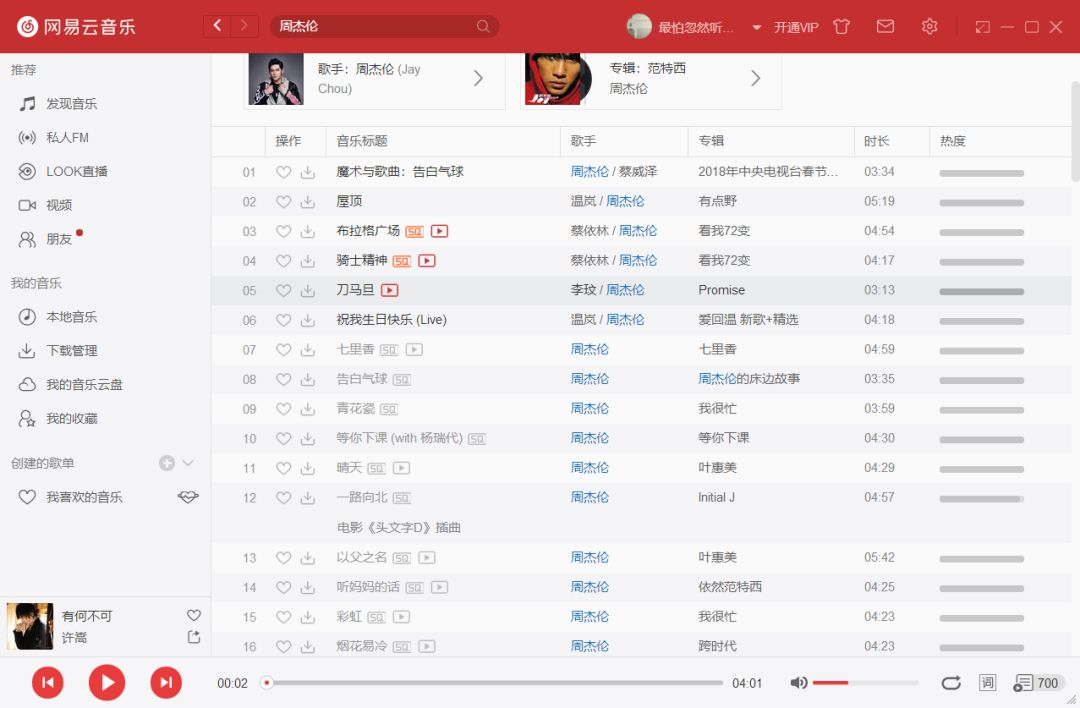Download the song 祝我生日快乐 (Live)
Screen dimensions: 1080x708
[x=307, y=320]
